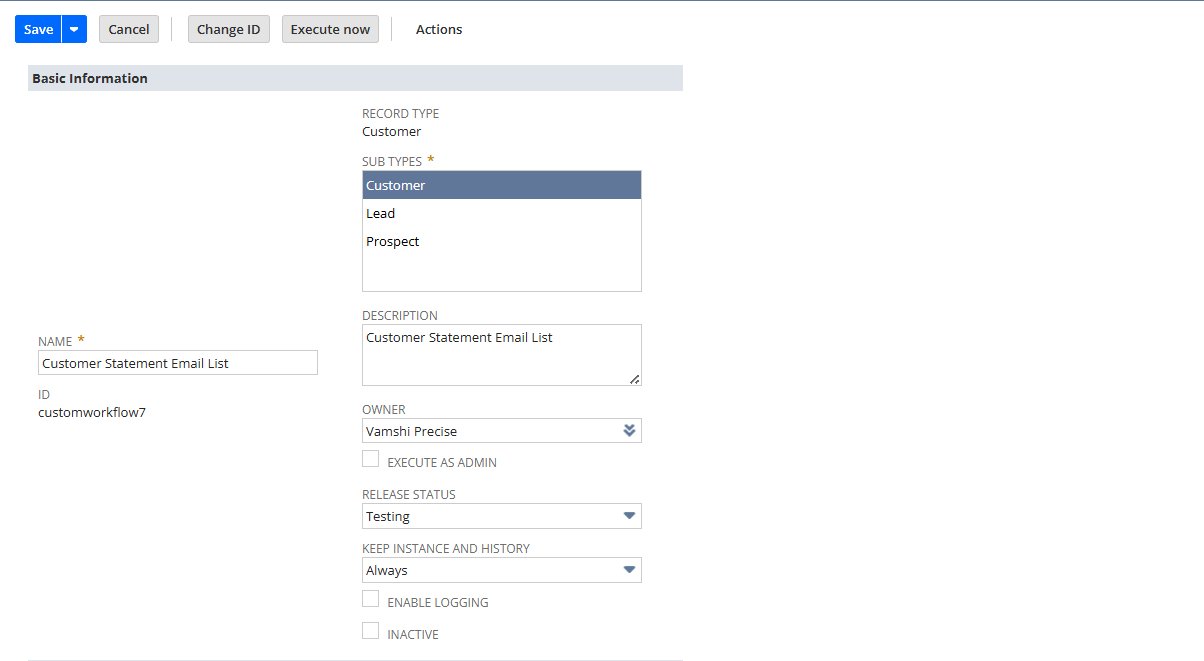Open the Owner record selector chevron
Screen dimensions: 1204x661
(630, 430)
